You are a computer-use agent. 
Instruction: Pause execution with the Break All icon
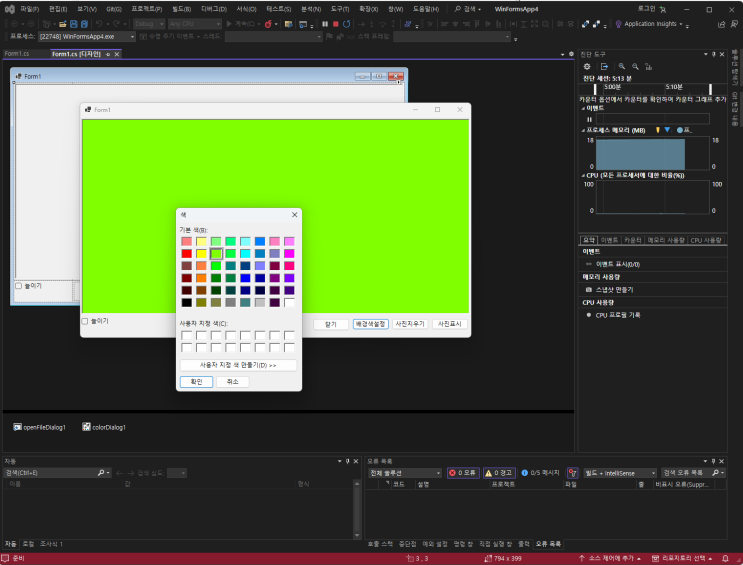click(x=325, y=24)
